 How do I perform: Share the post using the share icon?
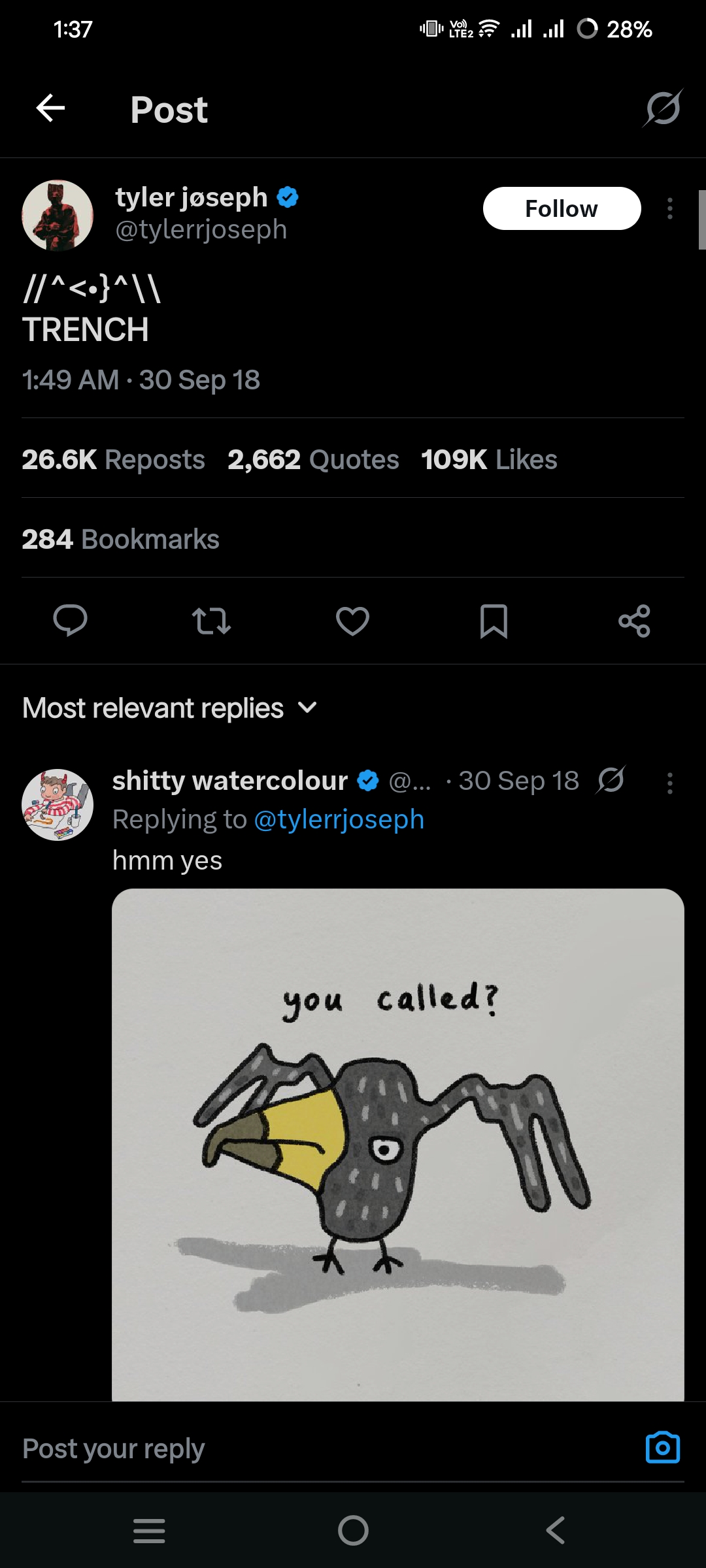634,620
